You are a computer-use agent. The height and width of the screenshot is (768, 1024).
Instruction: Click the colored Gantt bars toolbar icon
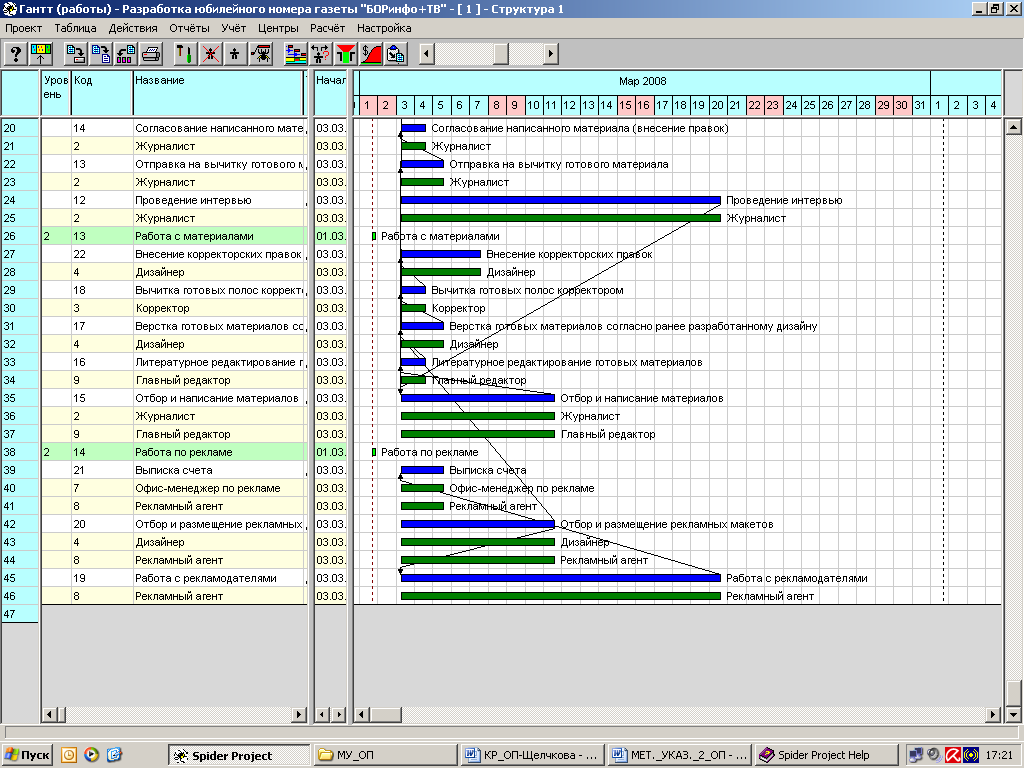[x=296, y=53]
